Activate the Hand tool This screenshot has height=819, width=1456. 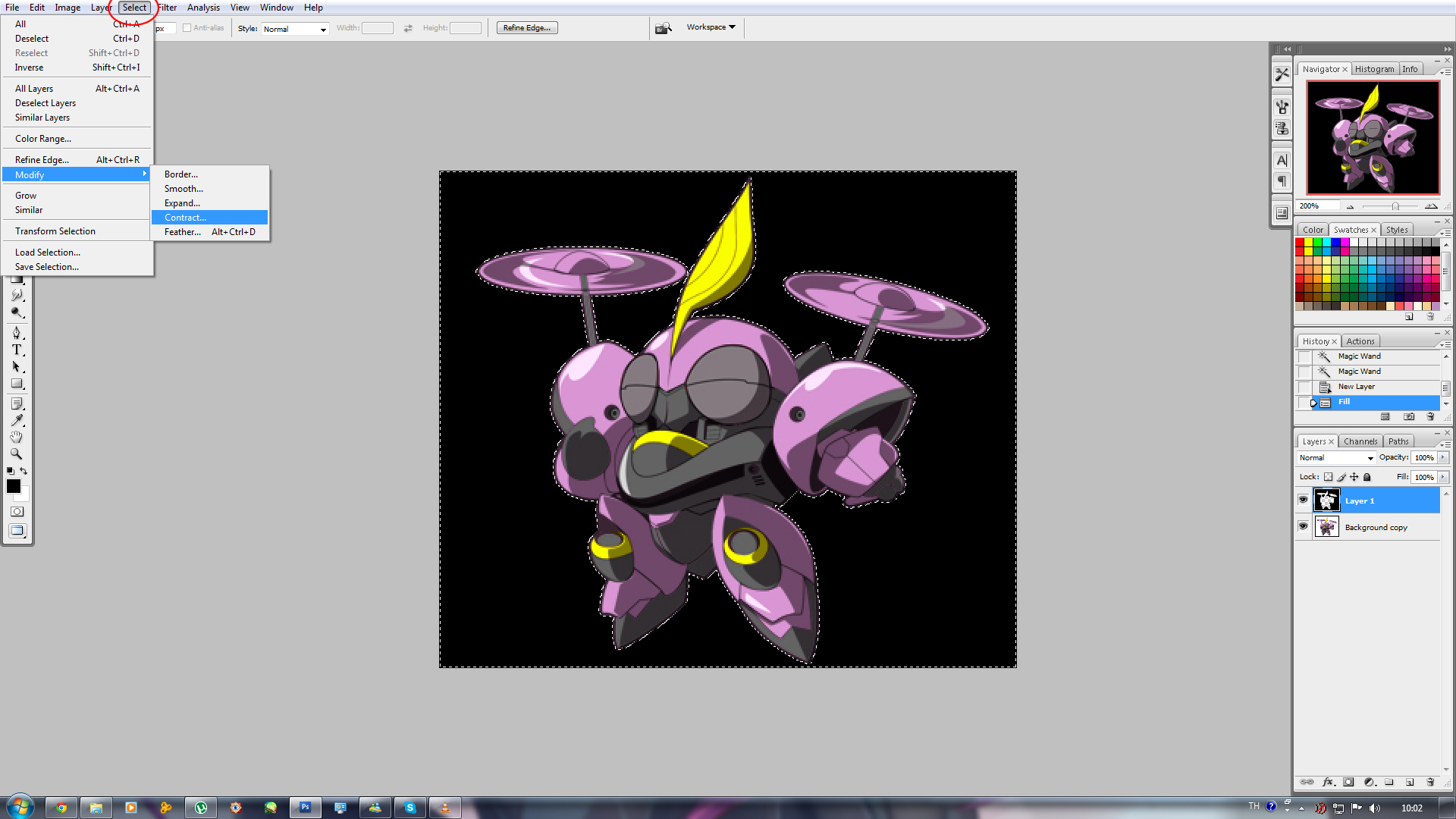pyautogui.click(x=17, y=438)
